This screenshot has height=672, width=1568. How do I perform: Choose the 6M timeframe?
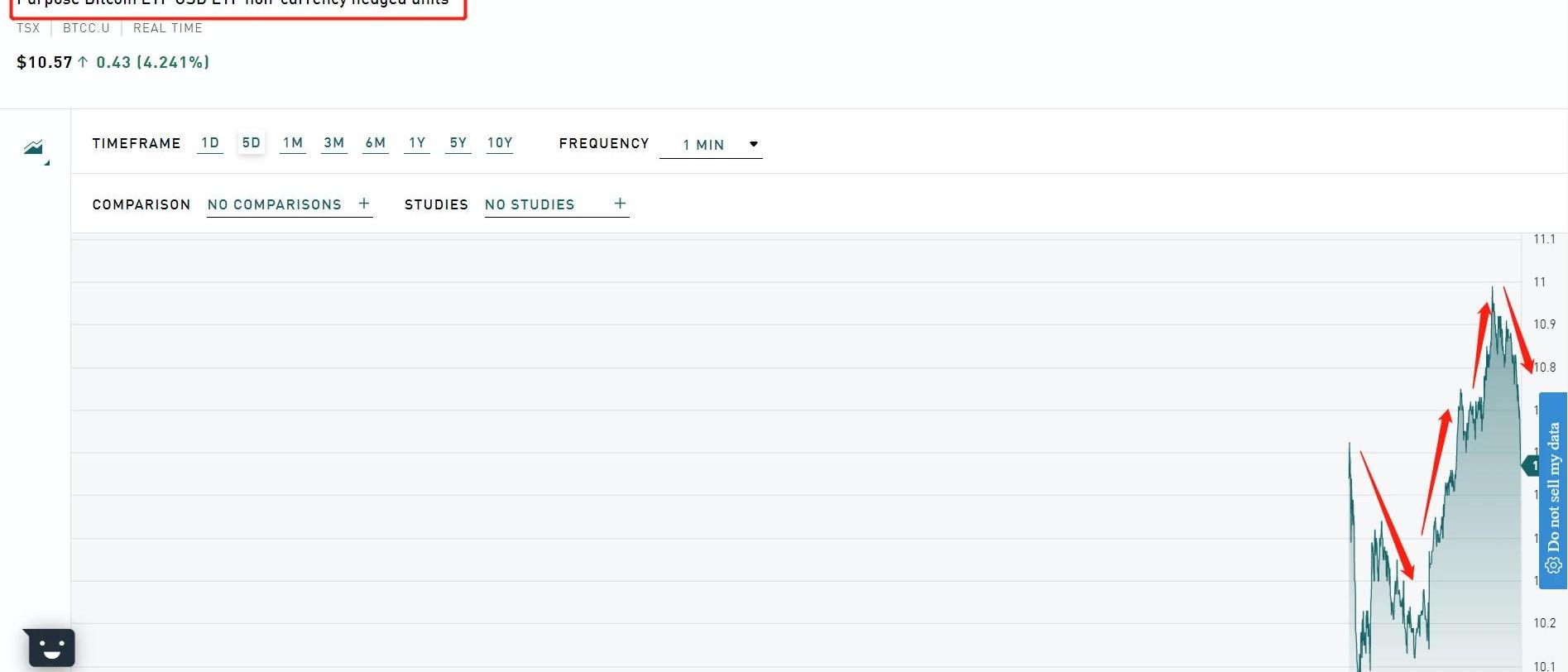tap(376, 143)
